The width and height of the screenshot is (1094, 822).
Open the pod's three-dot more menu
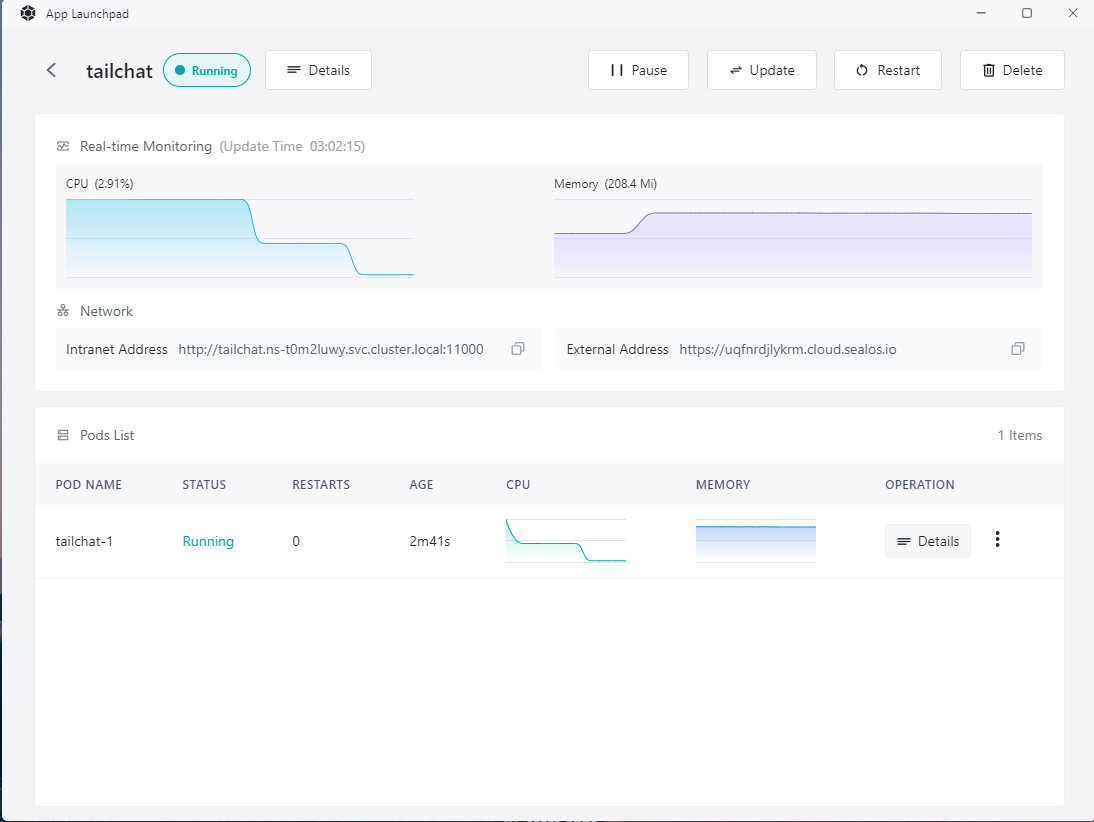pyautogui.click(x=997, y=540)
